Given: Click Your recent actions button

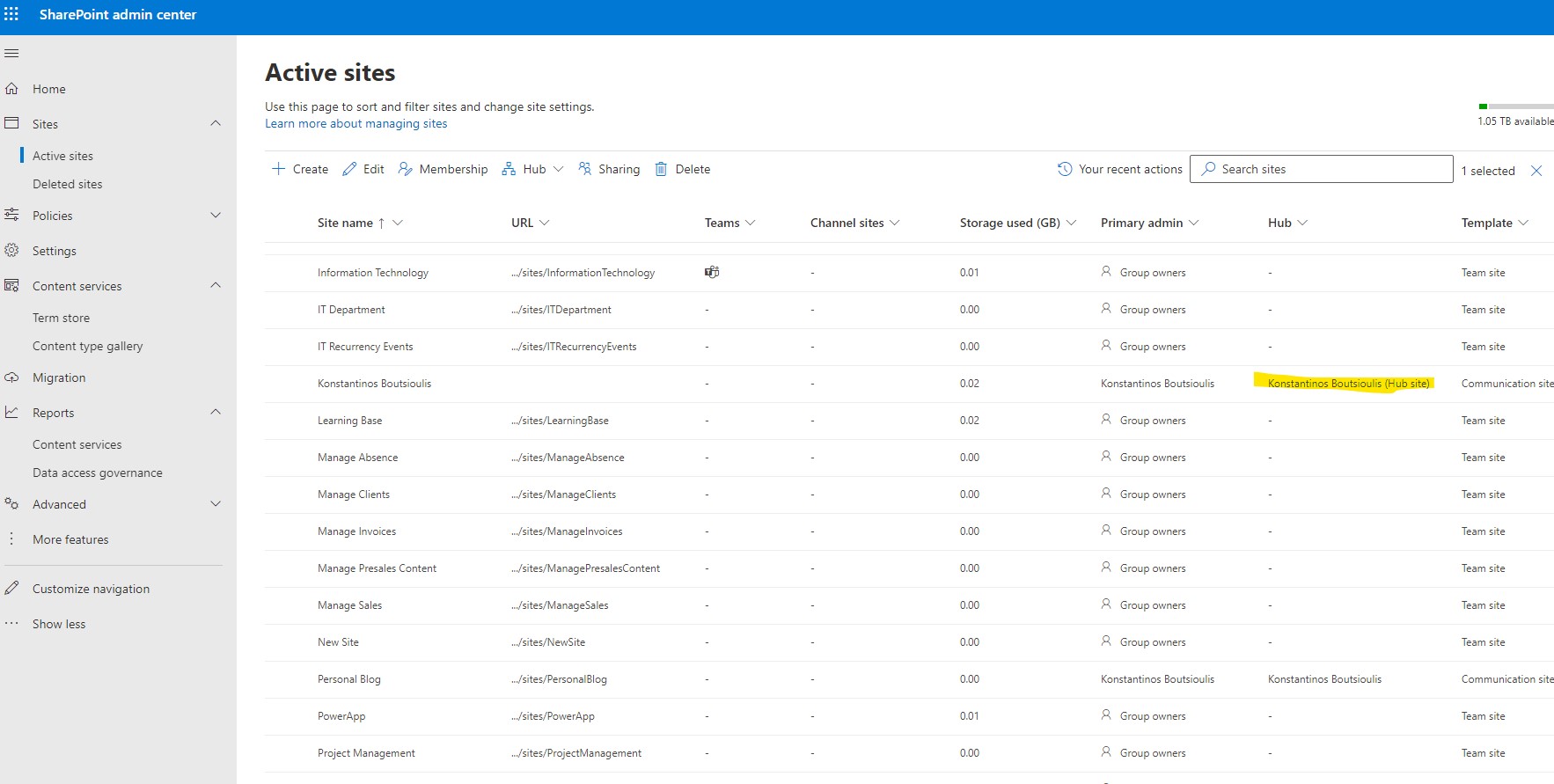Looking at the screenshot, I should (x=1119, y=169).
